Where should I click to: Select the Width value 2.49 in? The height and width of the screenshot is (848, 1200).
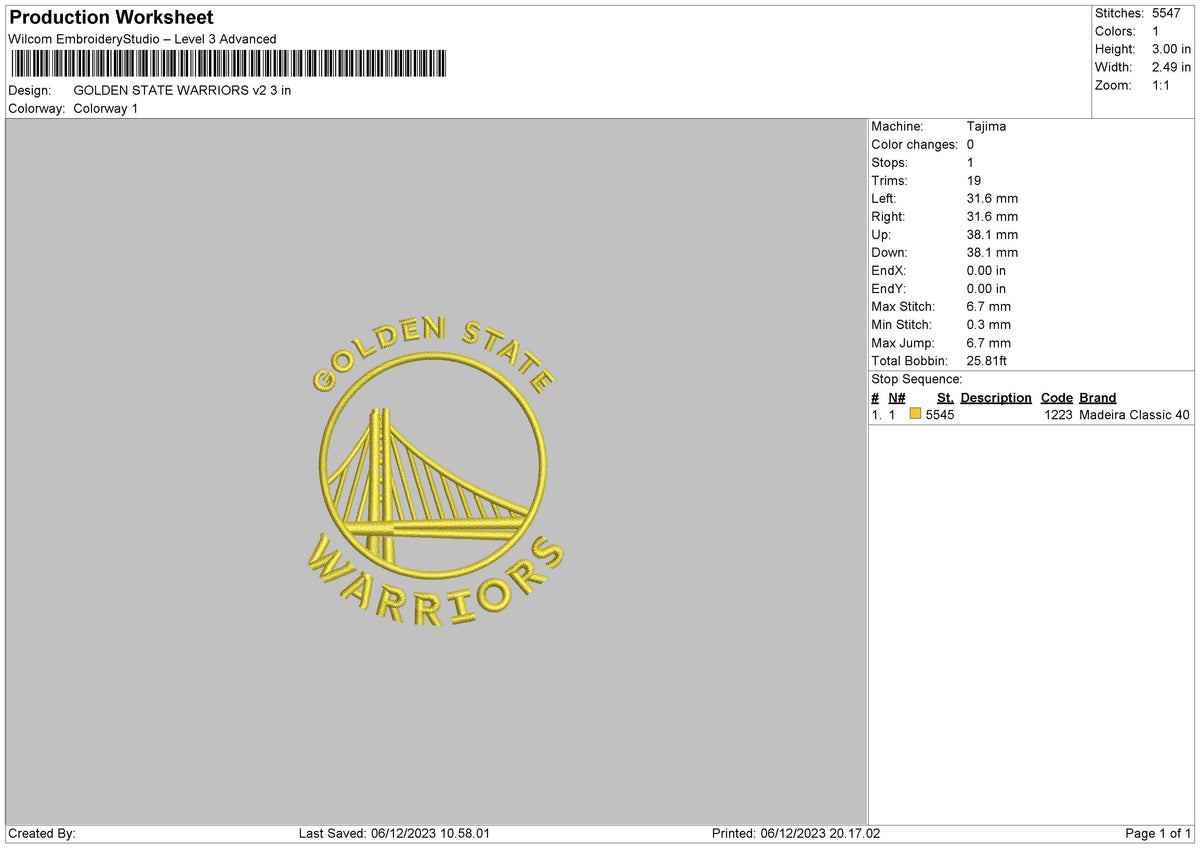click(x=1172, y=67)
